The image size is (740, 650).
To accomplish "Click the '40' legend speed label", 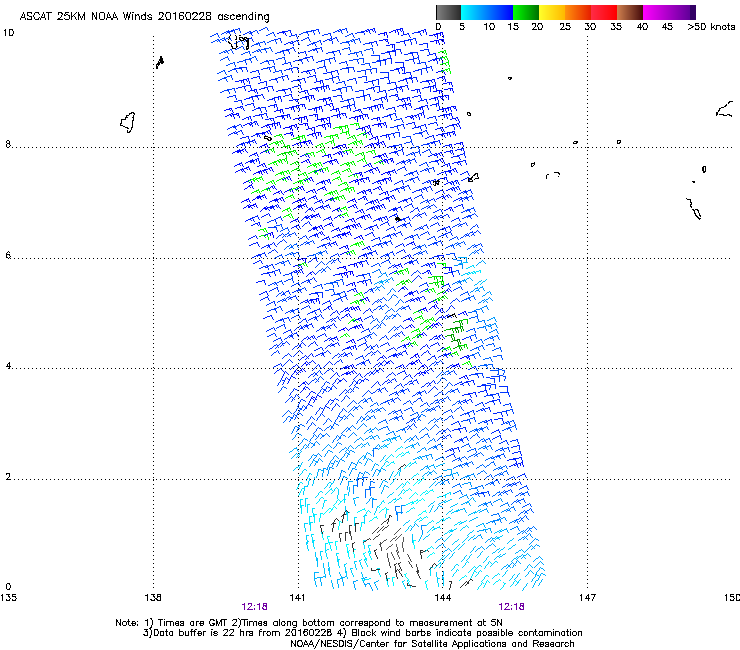I will (x=642, y=27).
